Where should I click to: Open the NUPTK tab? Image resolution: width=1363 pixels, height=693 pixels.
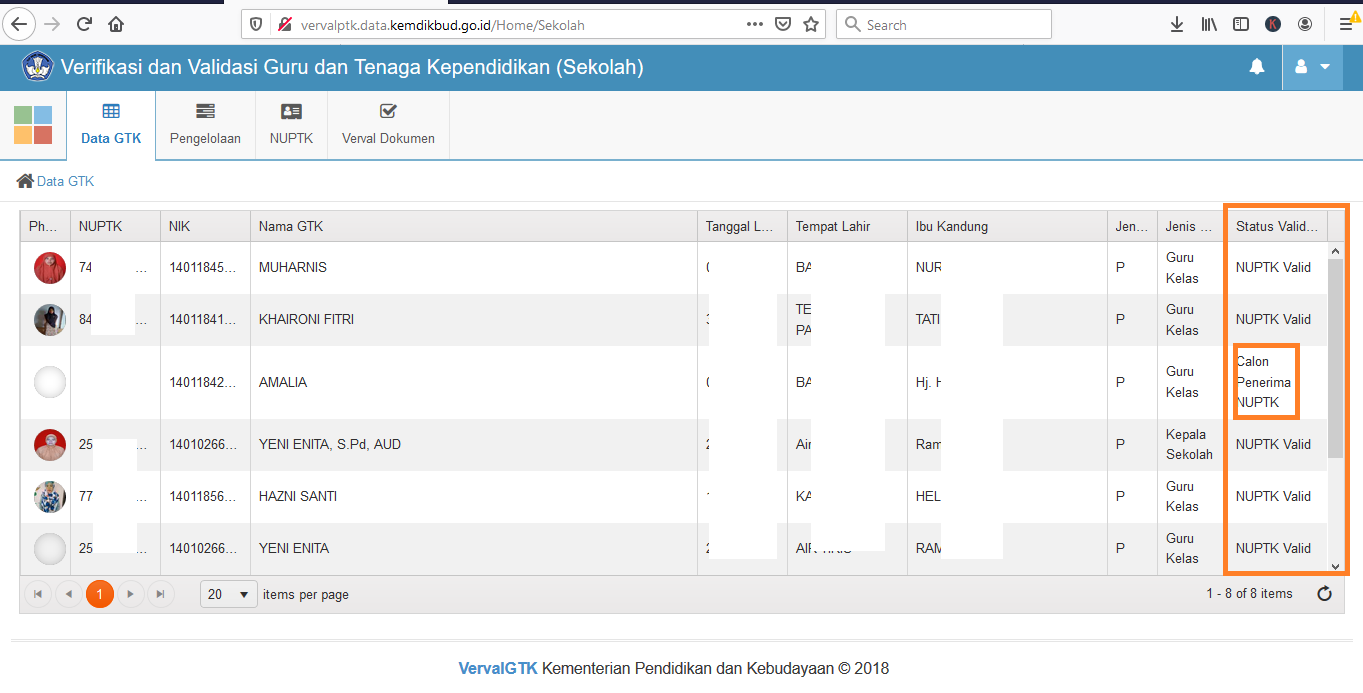[x=291, y=125]
